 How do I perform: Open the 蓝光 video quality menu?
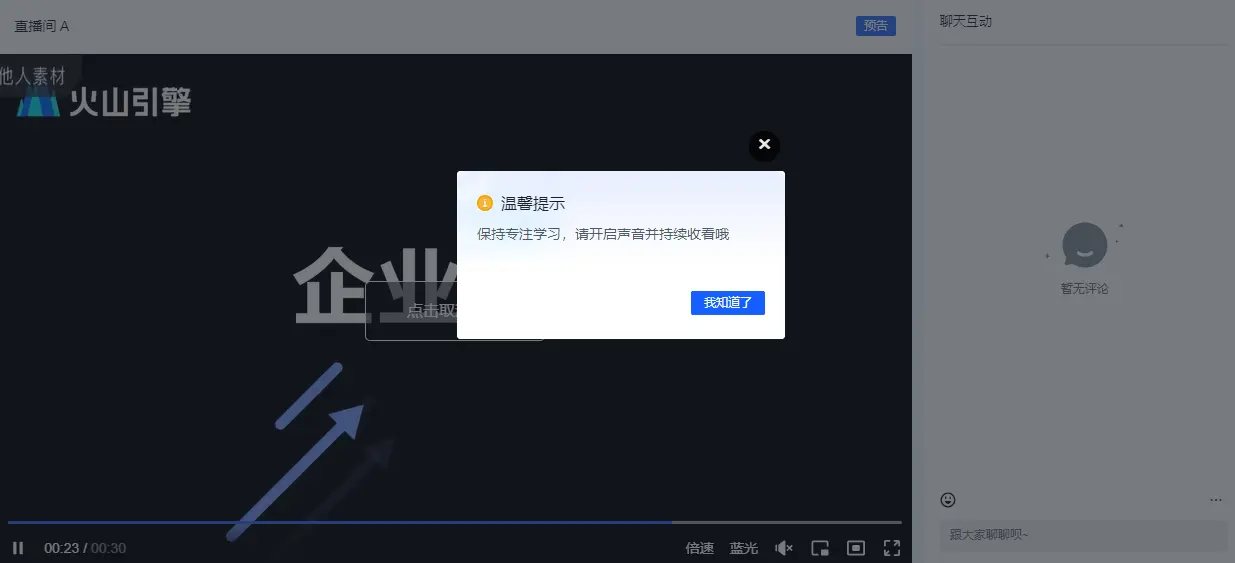point(744,548)
